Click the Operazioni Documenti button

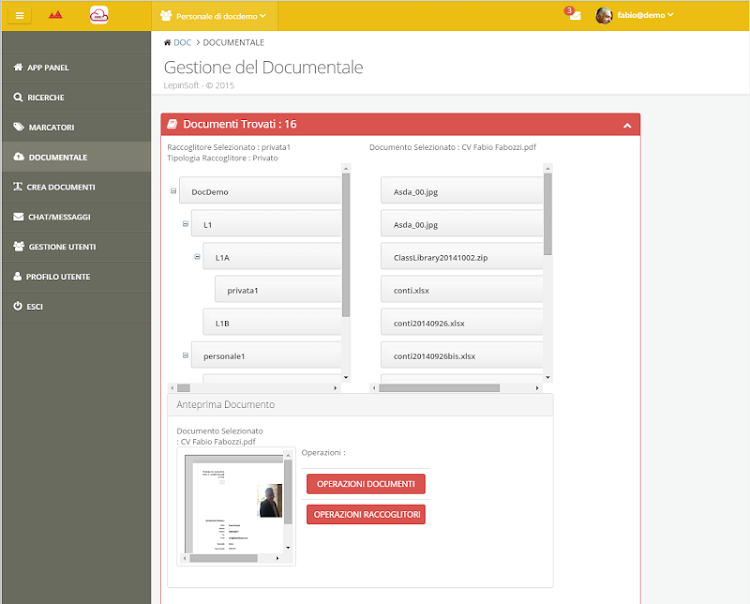coord(366,484)
